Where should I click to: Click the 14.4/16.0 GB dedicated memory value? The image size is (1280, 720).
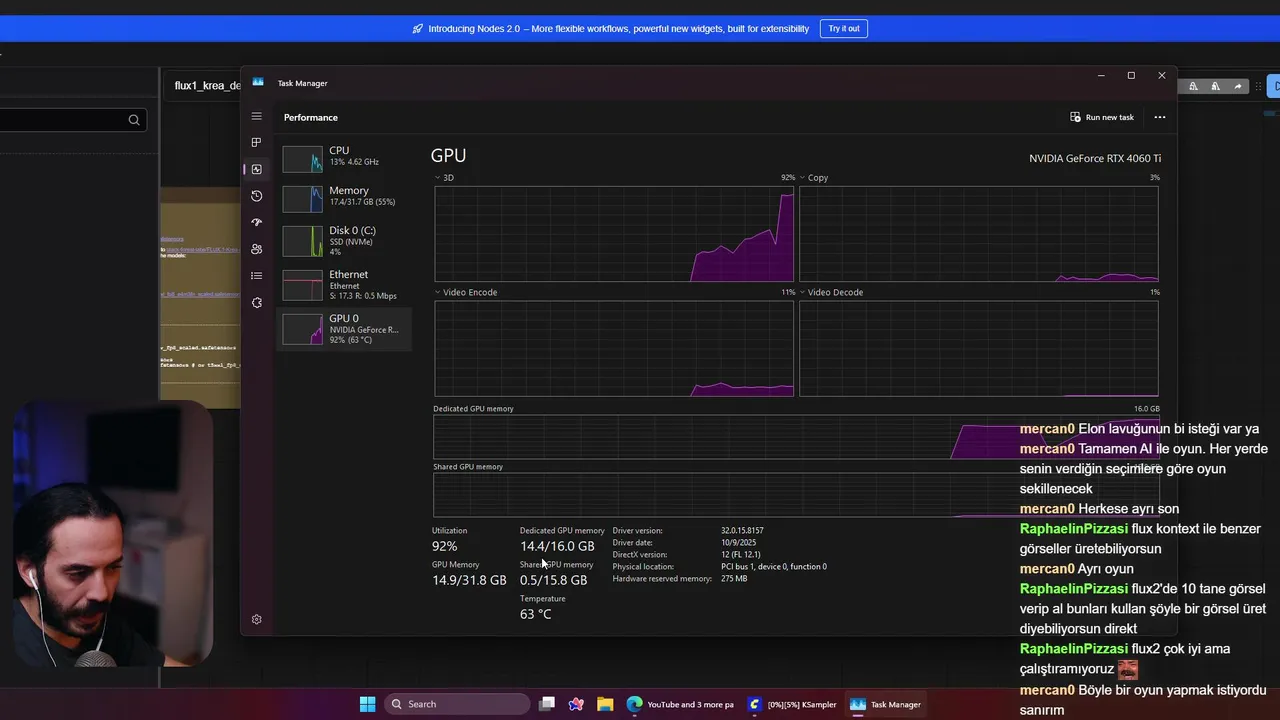(557, 546)
